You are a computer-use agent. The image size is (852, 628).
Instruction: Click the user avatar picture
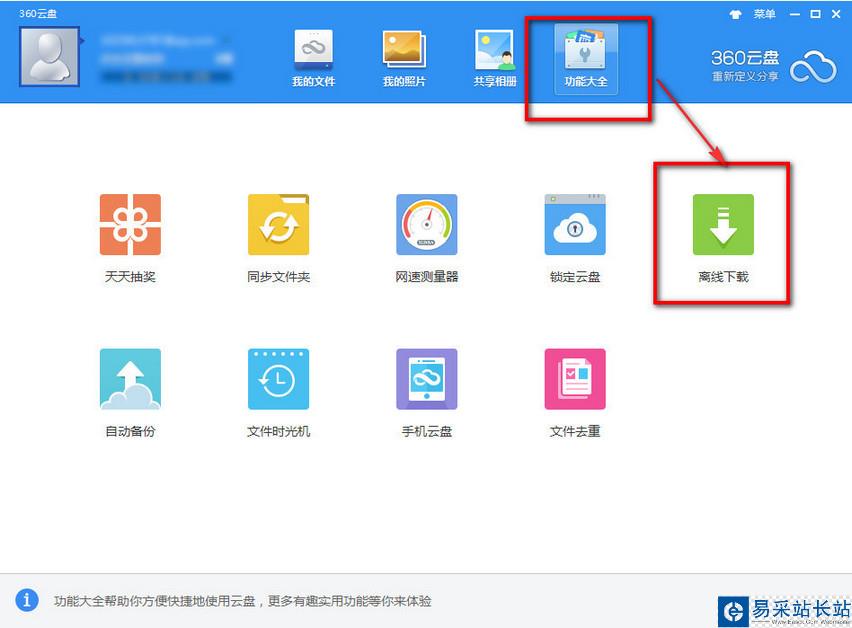point(49,56)
